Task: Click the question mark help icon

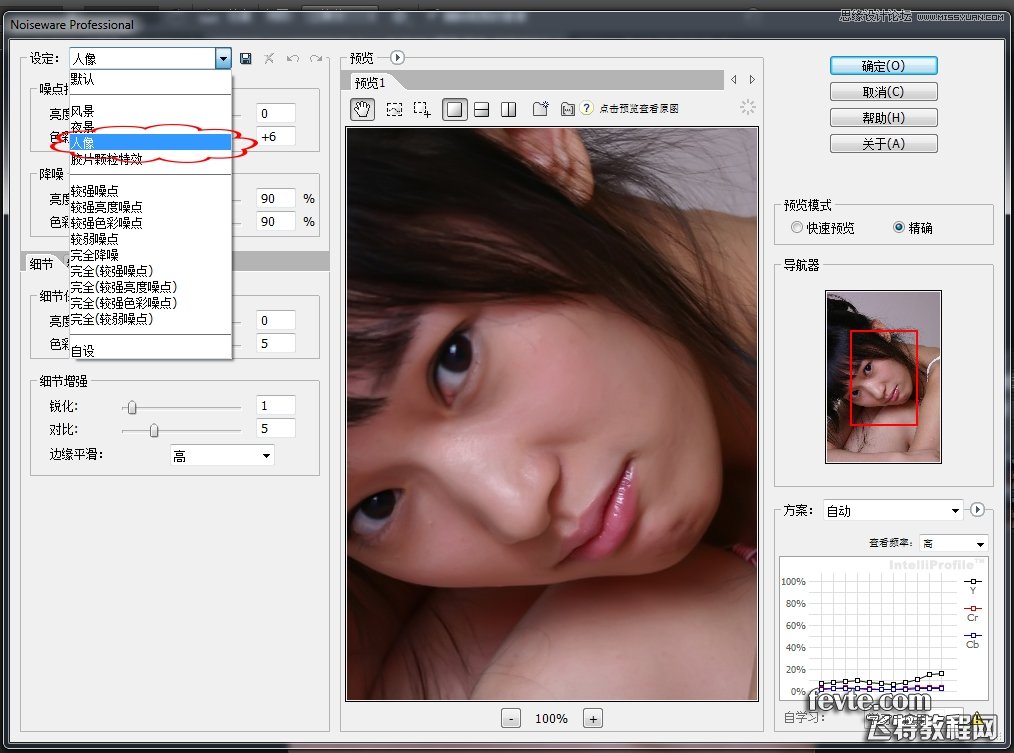Action: coord(586,108)
